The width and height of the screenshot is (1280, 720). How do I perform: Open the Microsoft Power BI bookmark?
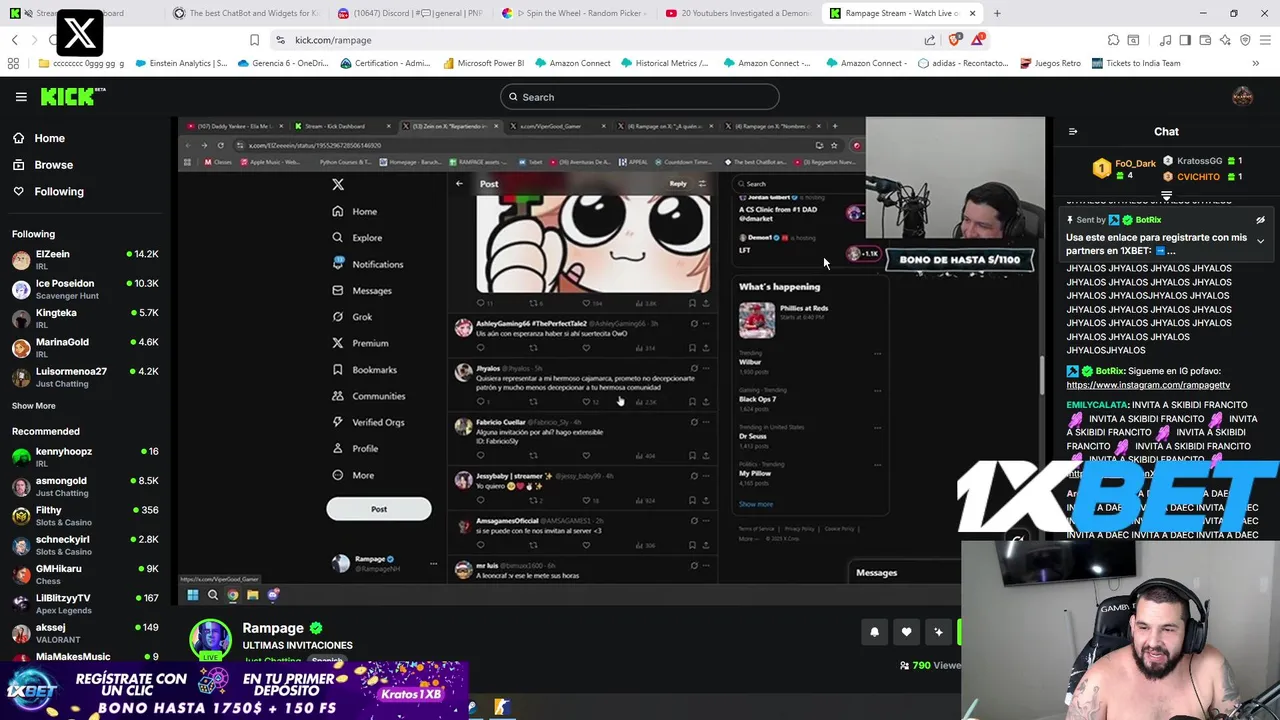[482, 63]
